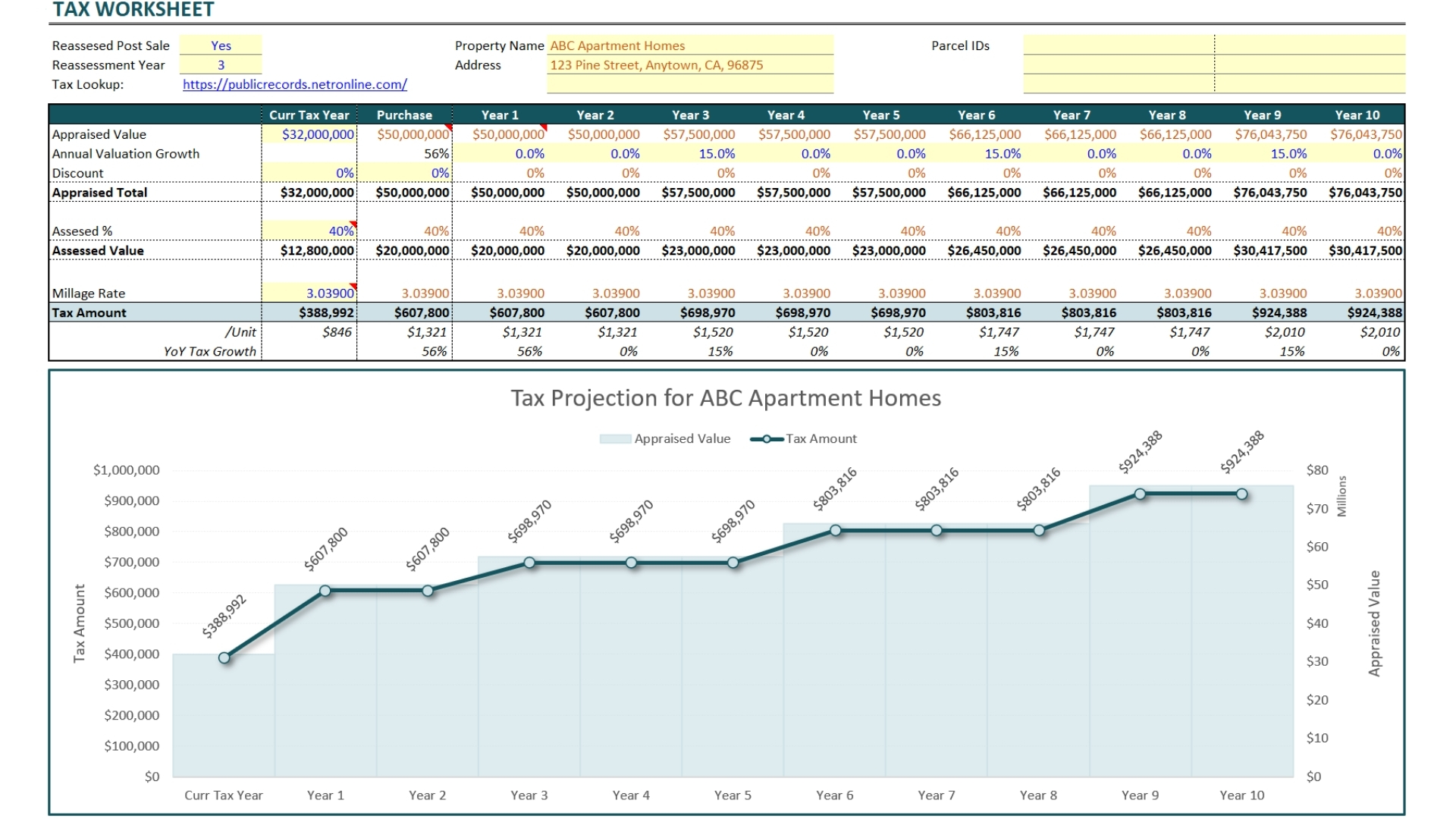
Task: Click the Appraised Value legend swatch
Action: point(614,439)
